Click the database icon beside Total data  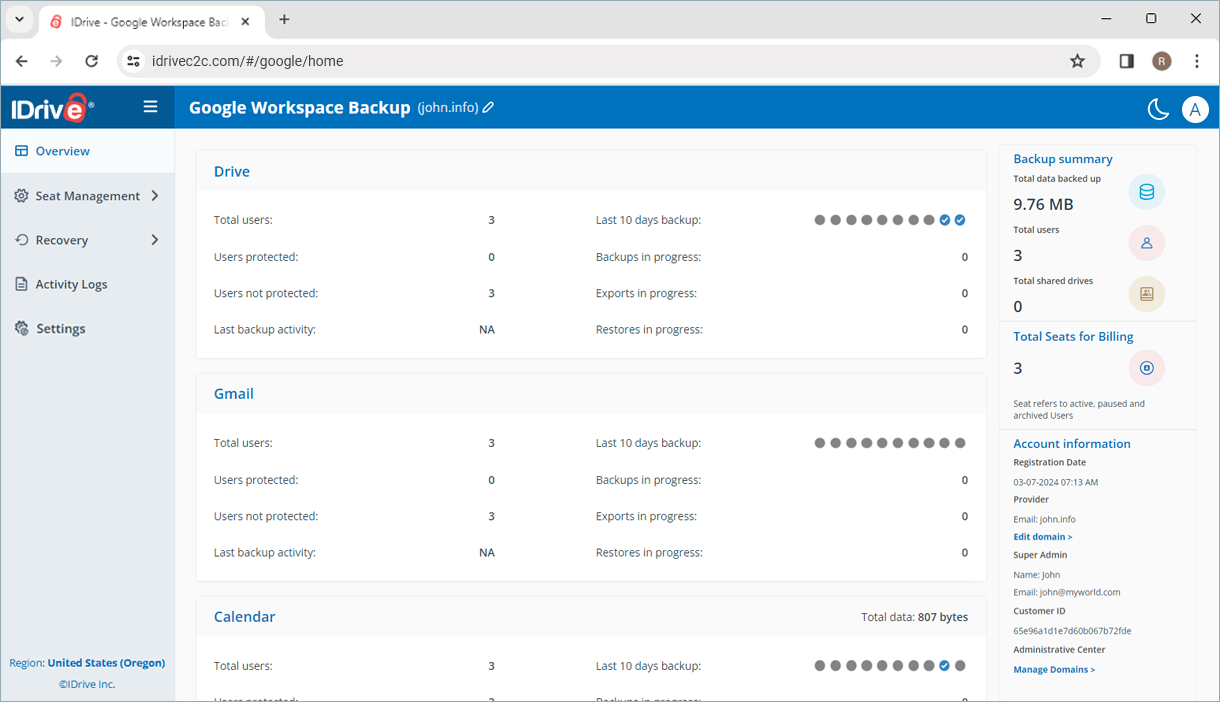1146,191
